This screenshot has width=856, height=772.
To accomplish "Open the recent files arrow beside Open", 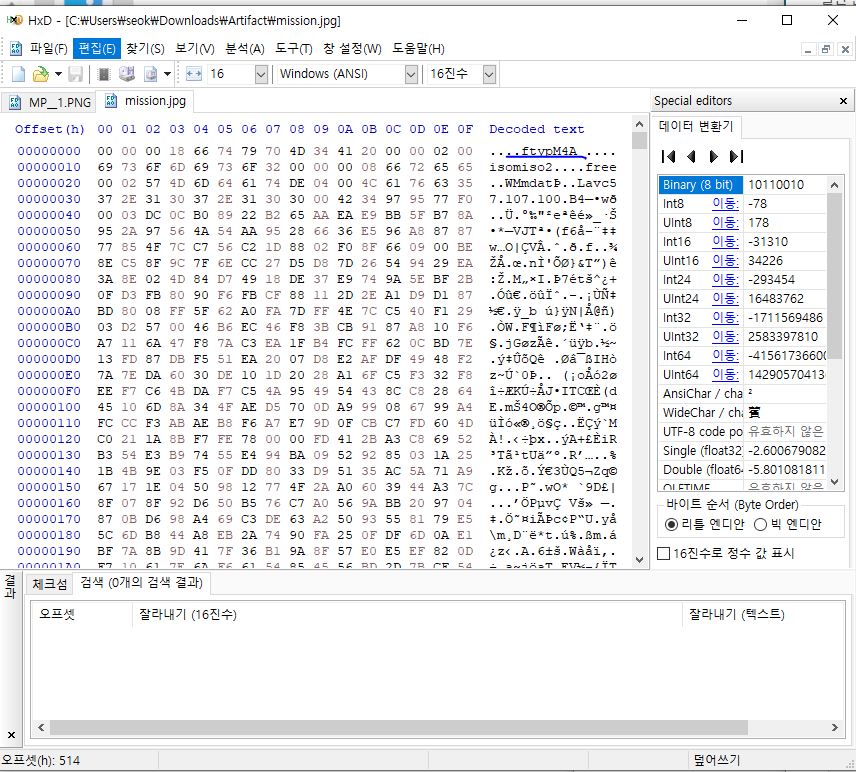I will pyautogui.click(x=58, y=74).
